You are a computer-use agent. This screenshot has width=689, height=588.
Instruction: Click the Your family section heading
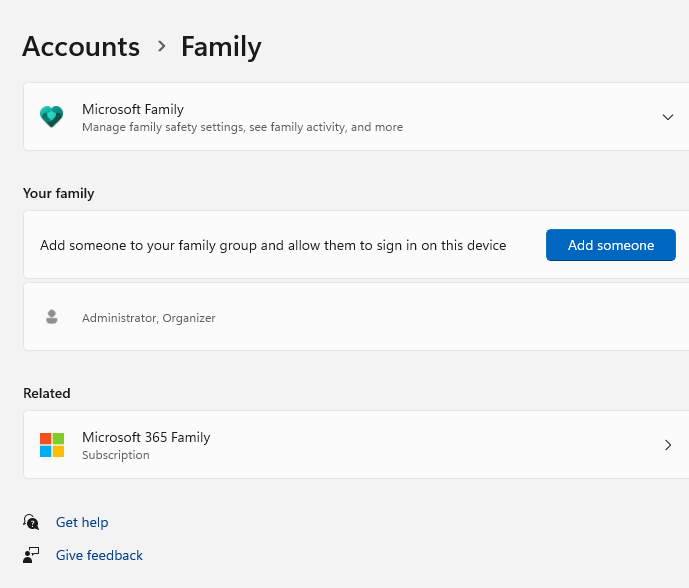coord(58,193)
